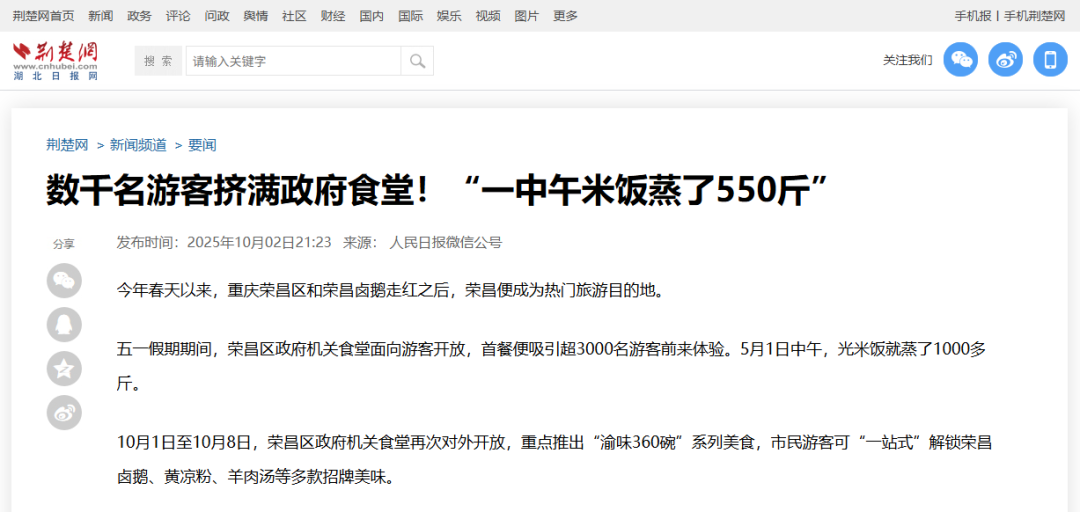Click the blue mobile phone icon
The height and width of the screenshot is (512, 1080).
pos(1050,60)
